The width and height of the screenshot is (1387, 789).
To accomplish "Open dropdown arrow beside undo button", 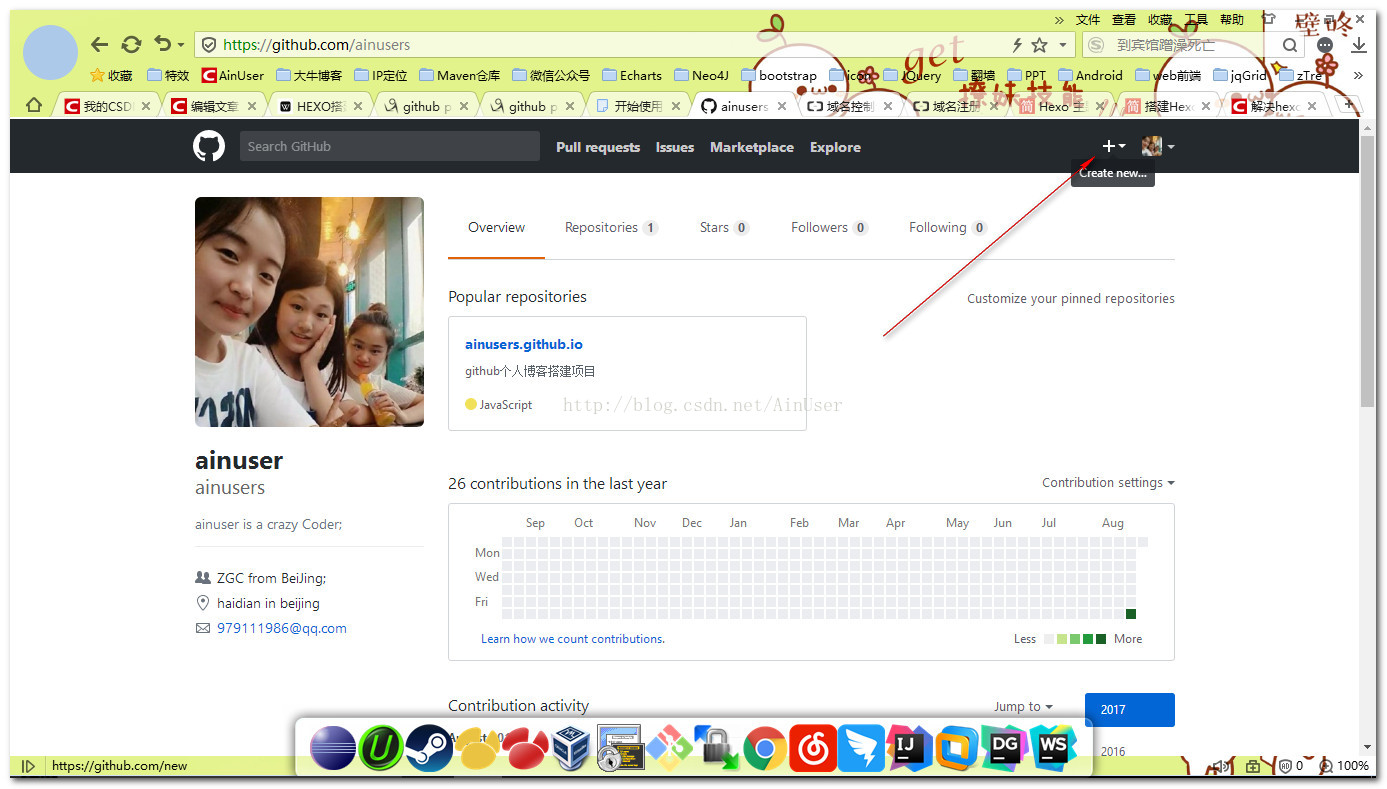I will 181,45.
